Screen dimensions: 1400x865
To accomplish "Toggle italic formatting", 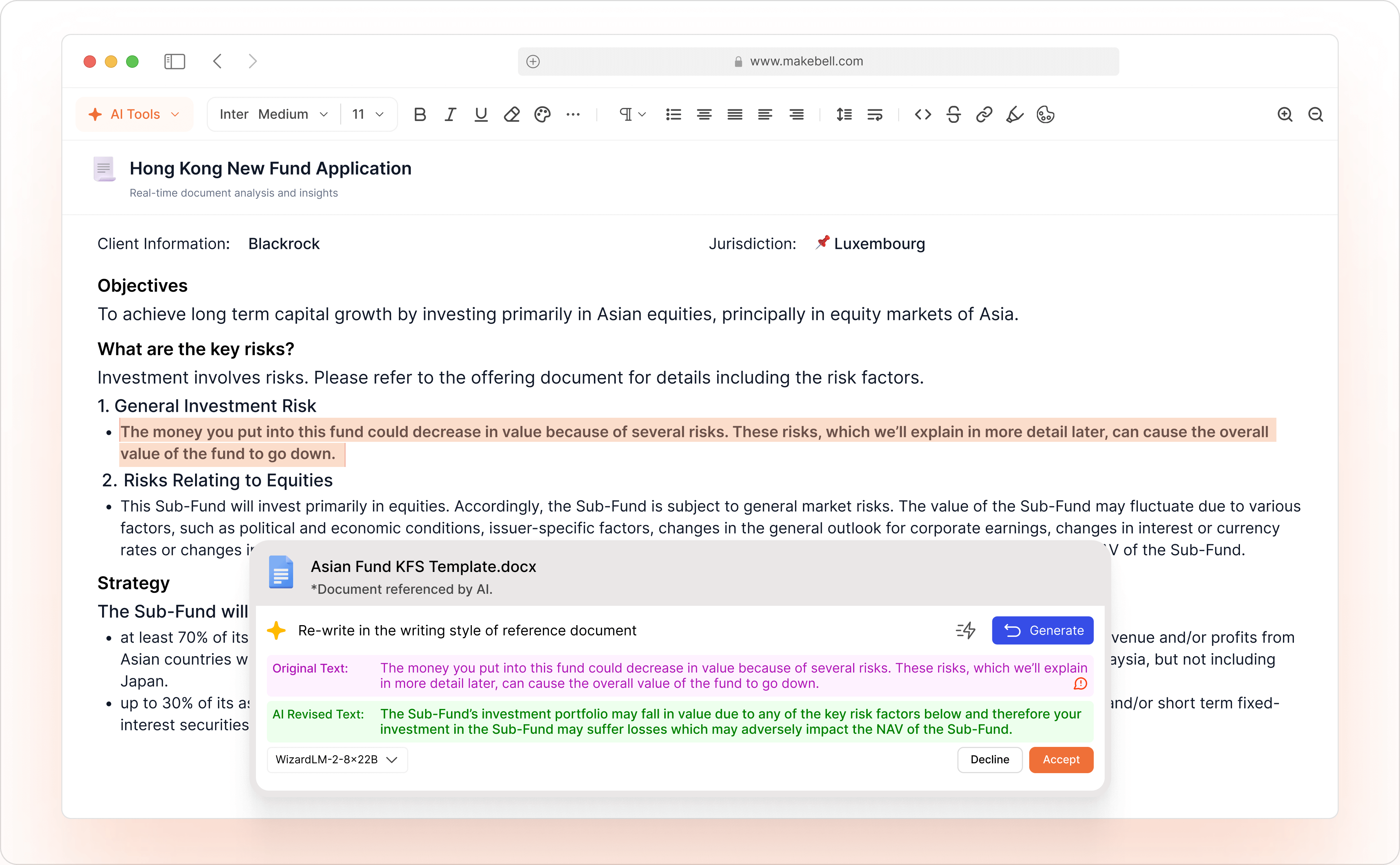I will pyautogui.click(x=450, y=114).
